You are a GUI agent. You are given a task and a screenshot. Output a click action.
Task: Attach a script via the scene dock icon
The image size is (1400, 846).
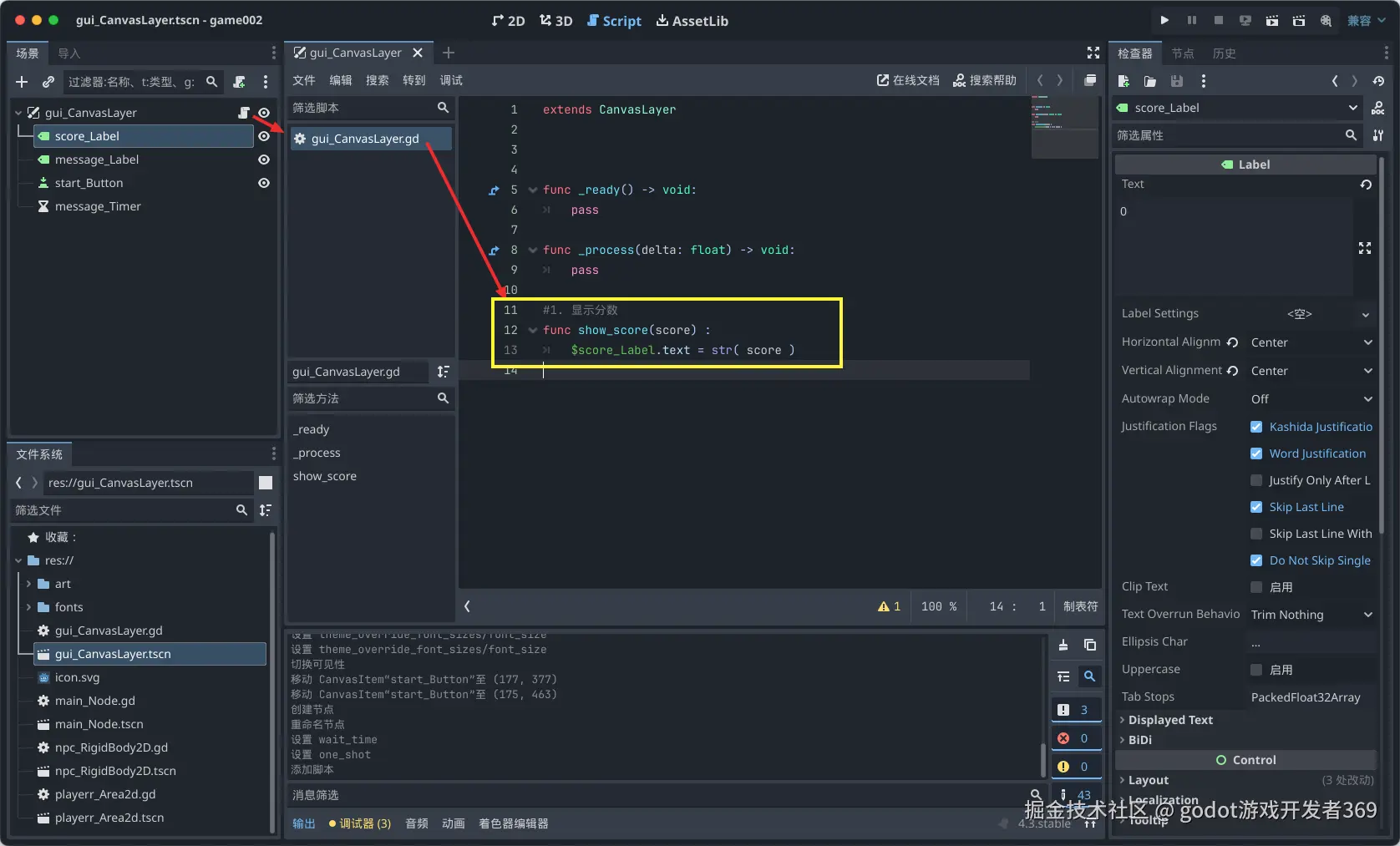click(240, 82)
